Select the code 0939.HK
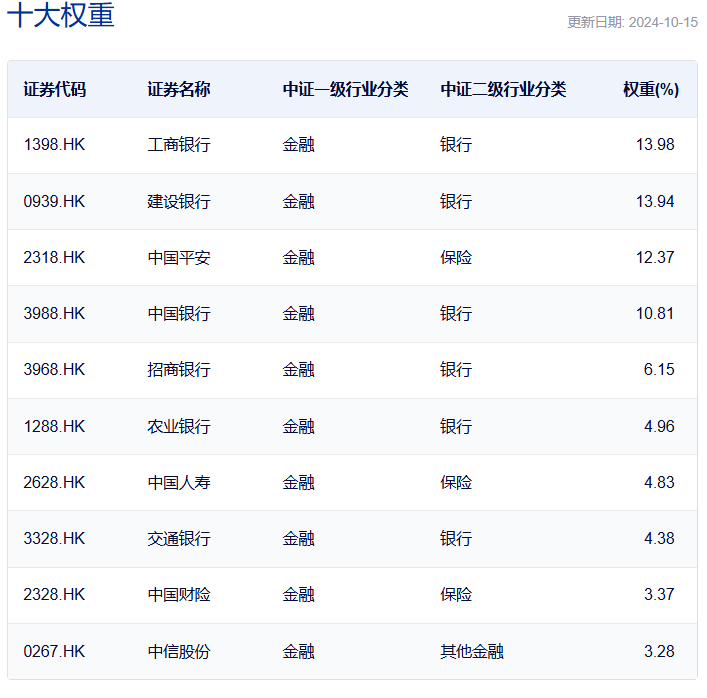 tap(54, 202)
